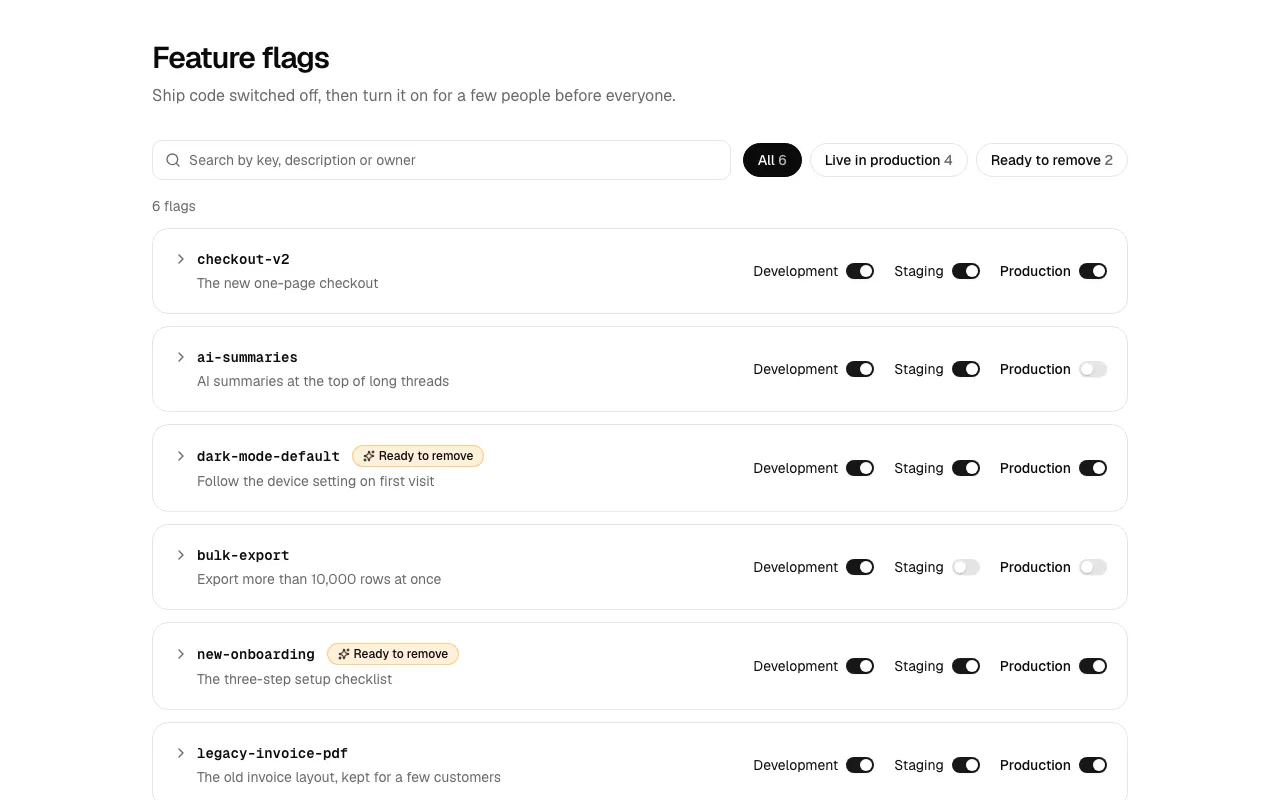
Task: Select the All 6 filter
Action: (x=772, y=160)
